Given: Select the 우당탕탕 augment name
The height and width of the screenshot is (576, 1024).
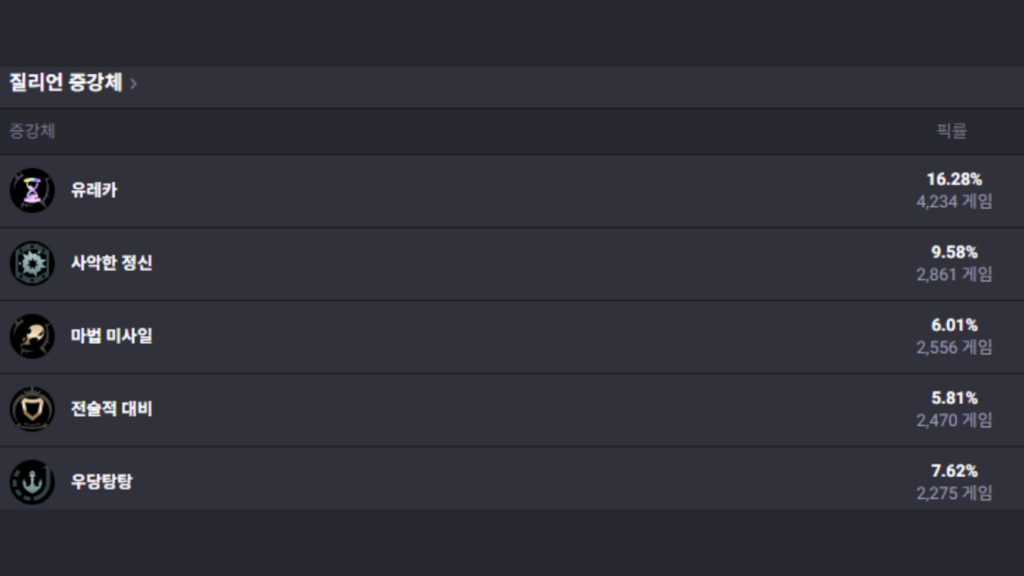Looking at the screenshot, I should [101, 482].
